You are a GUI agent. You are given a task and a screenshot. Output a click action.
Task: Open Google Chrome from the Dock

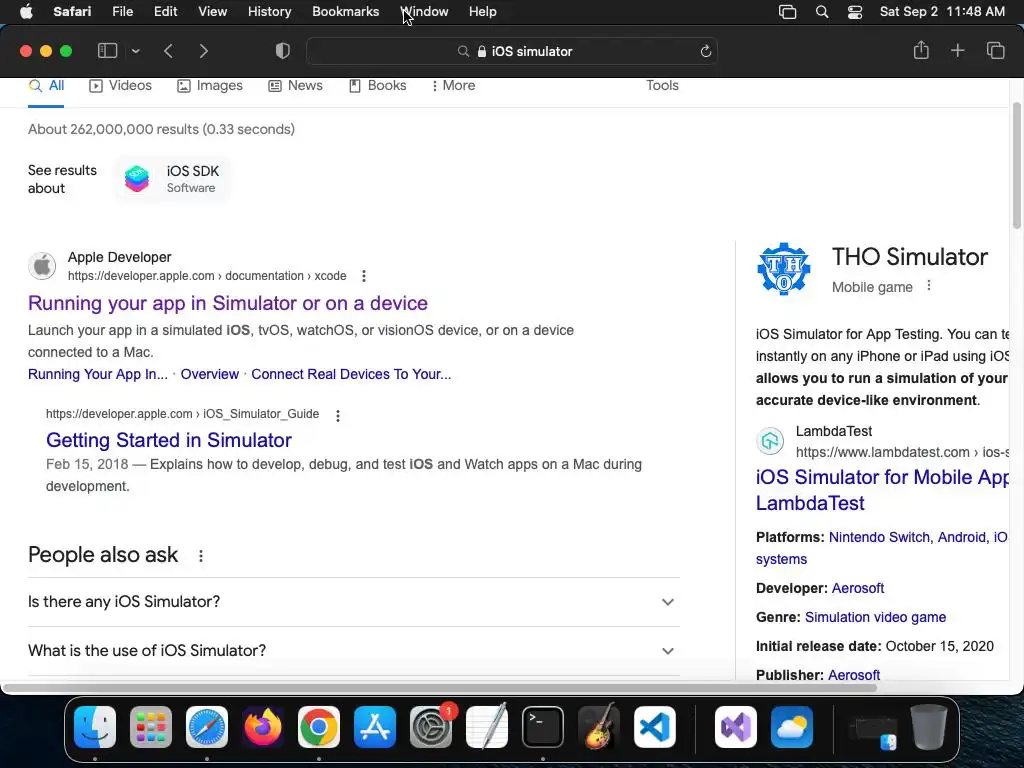[319, 727]
